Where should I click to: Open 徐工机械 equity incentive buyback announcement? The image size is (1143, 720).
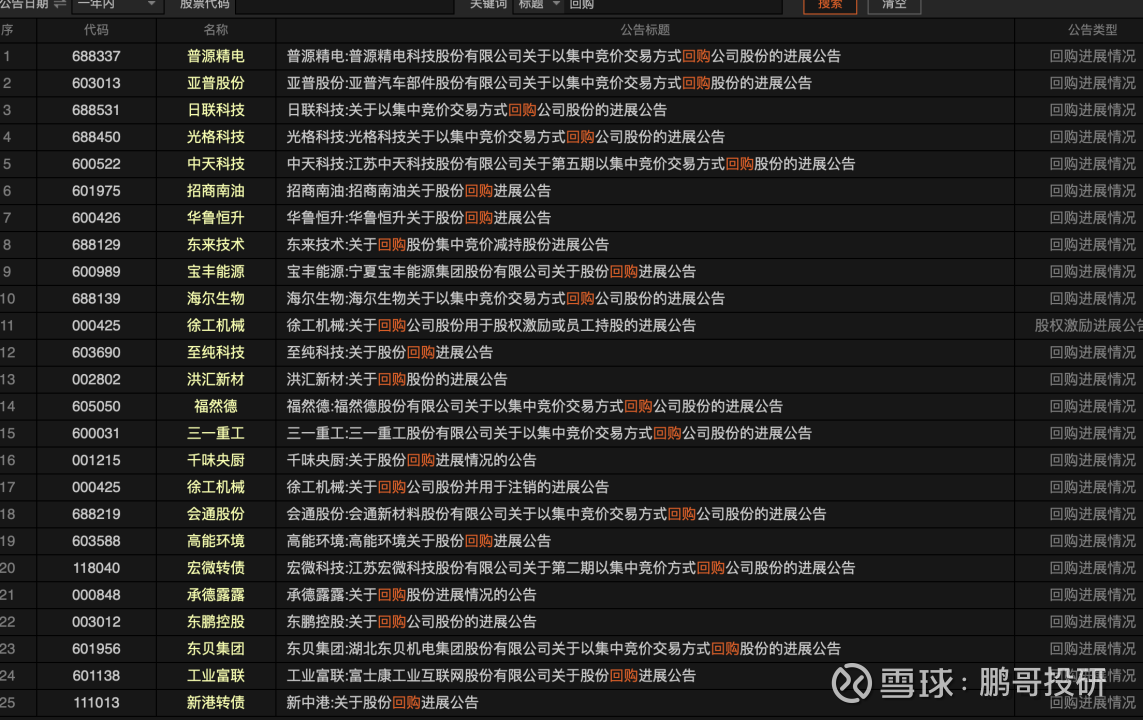pos(491,326)
